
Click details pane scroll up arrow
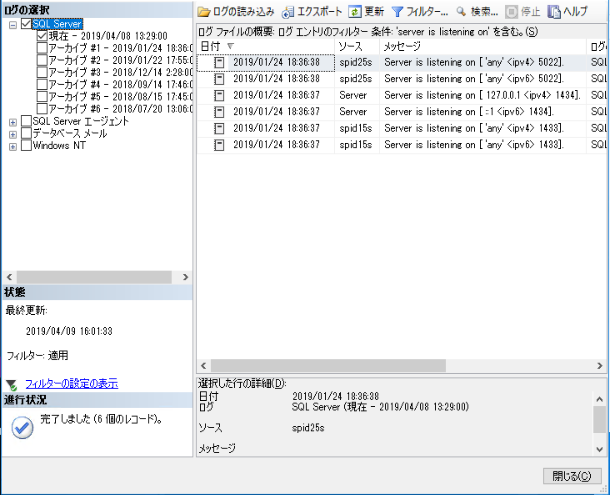coord(599,399)
